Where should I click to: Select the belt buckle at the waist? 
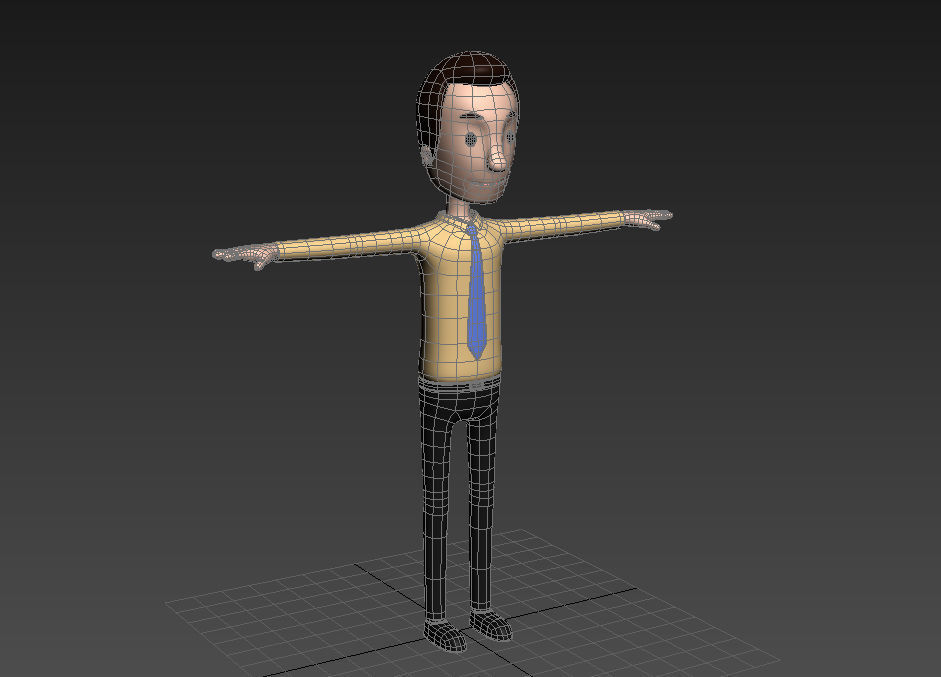tap(477, 385)
